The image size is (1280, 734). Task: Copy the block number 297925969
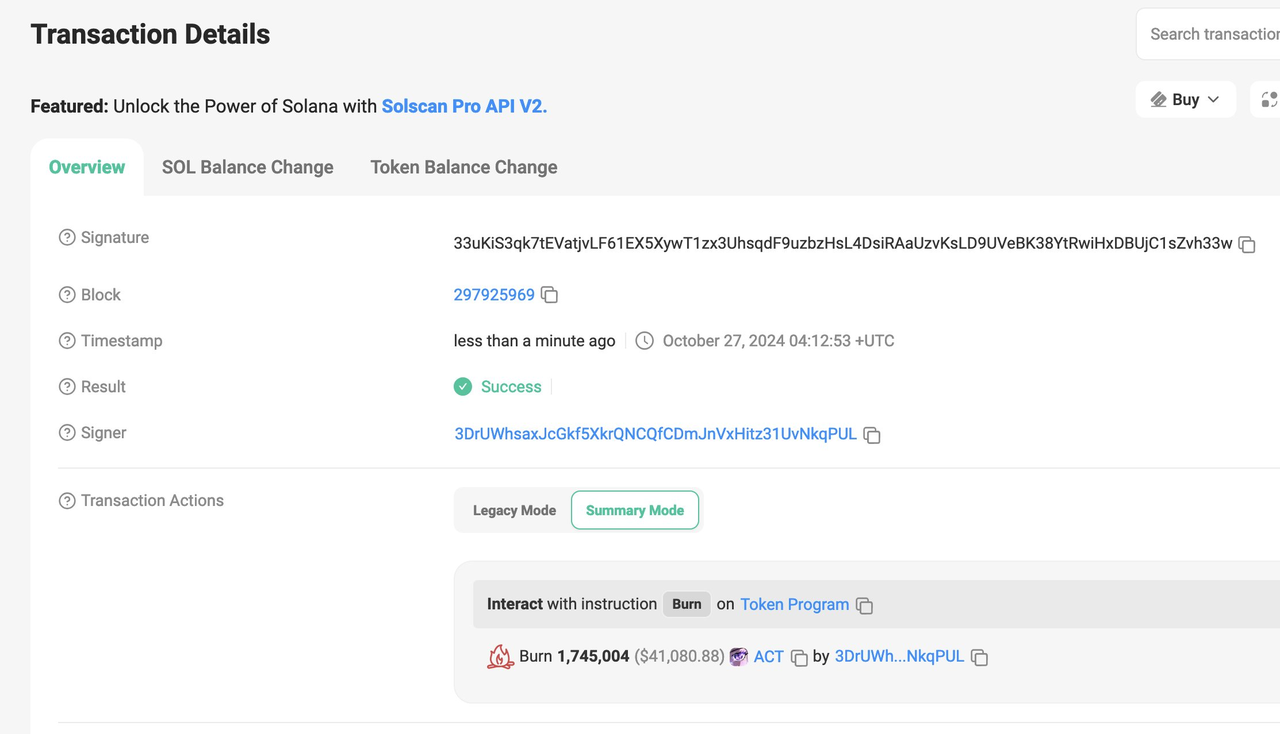[549, 295]
